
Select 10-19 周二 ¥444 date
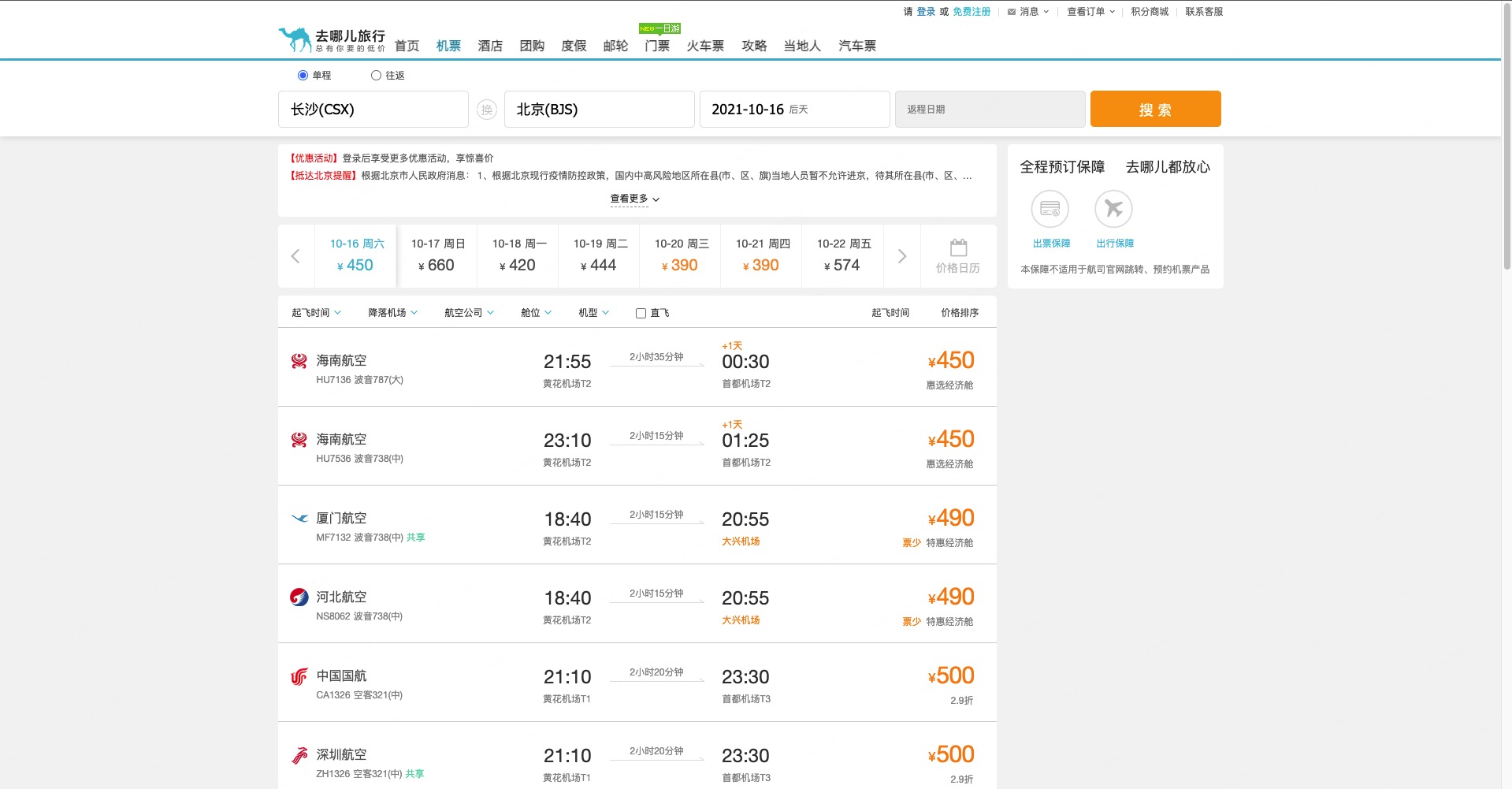600,256
